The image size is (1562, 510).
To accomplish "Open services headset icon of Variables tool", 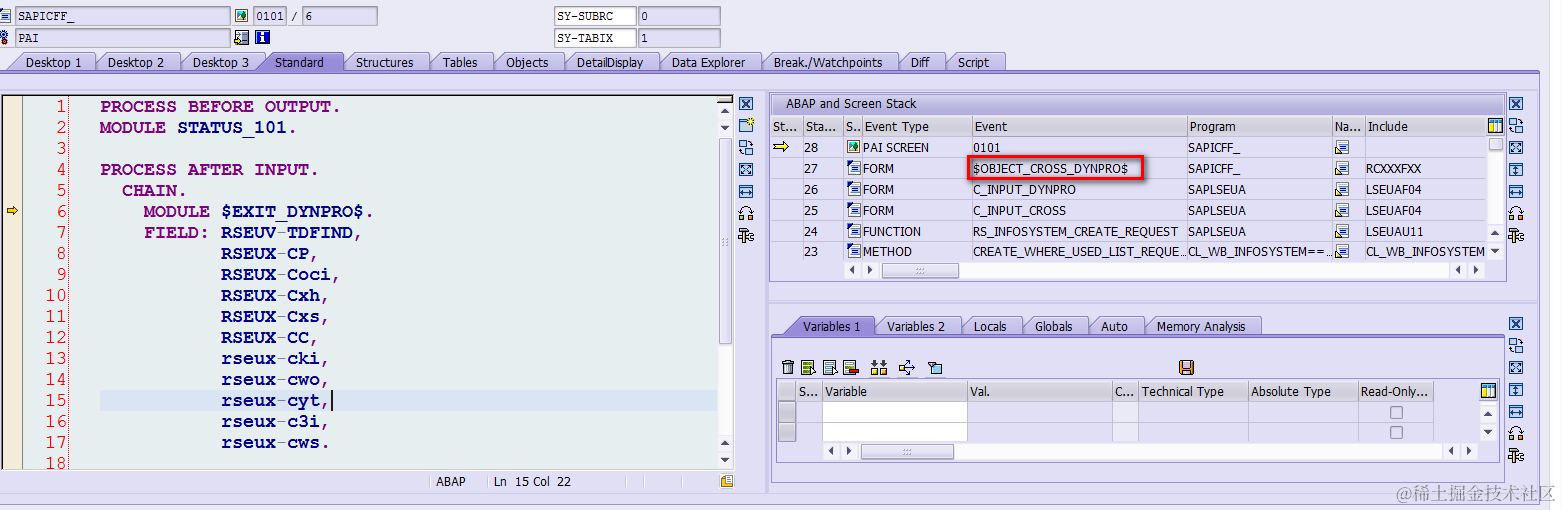I will point(1516,433).
